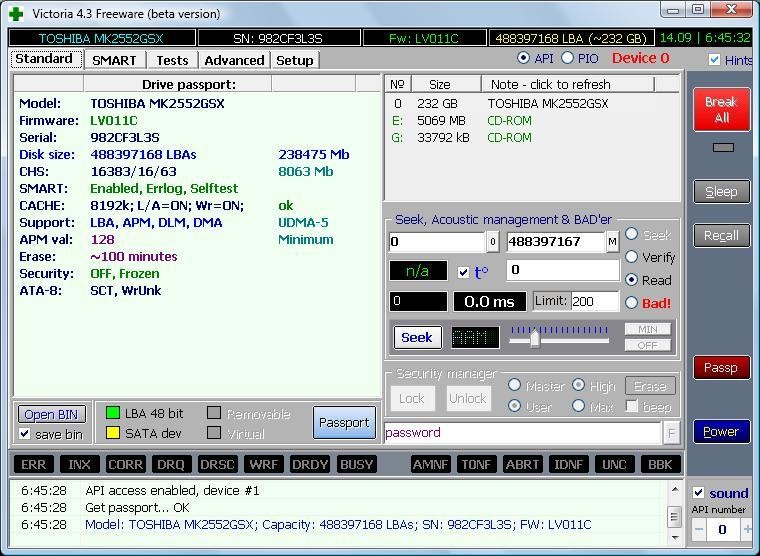
Task: Toggle the Hints checkbox
Action: tap(714, 60)
